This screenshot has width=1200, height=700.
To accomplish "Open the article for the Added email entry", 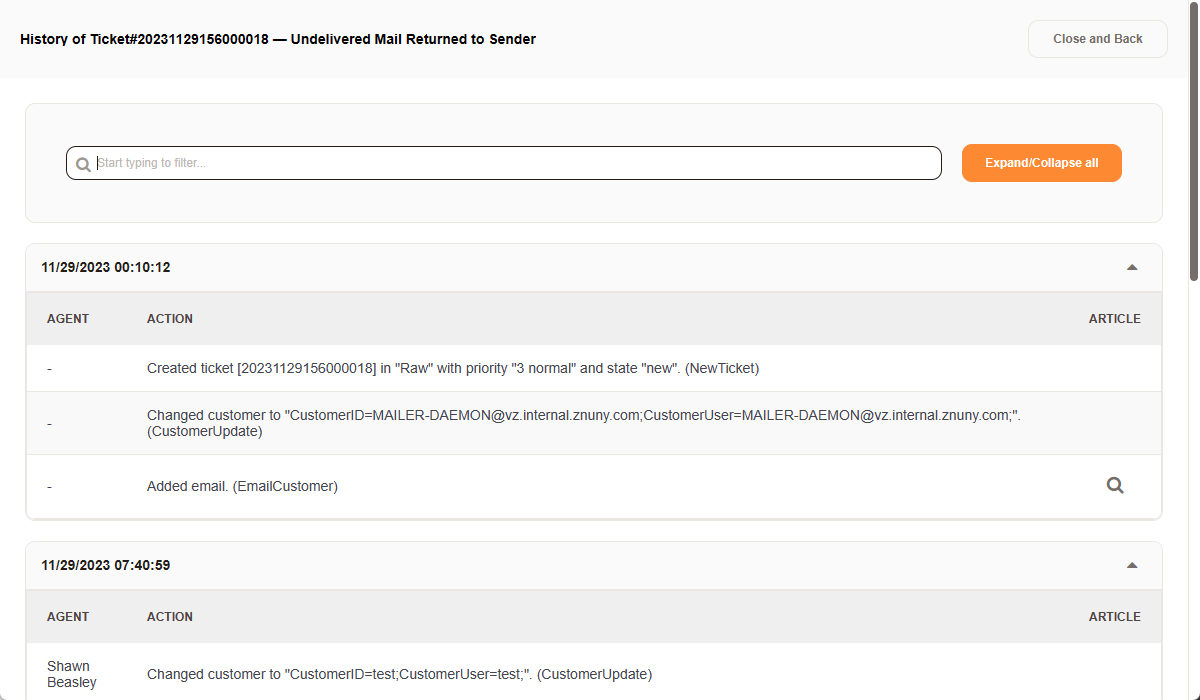I will 1115,486.
